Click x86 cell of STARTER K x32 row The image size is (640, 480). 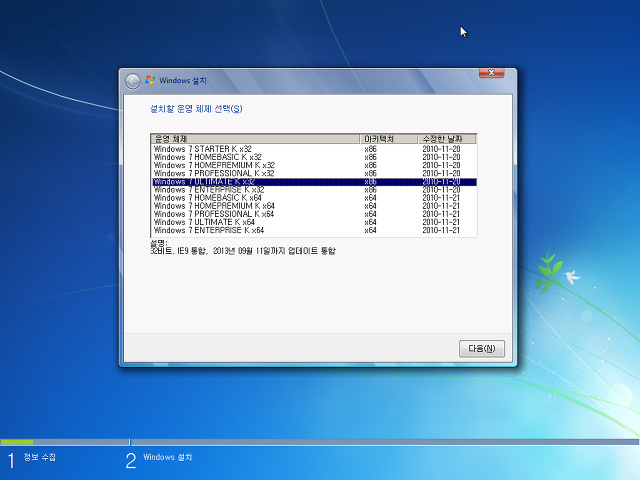click(x=370, y=149)
